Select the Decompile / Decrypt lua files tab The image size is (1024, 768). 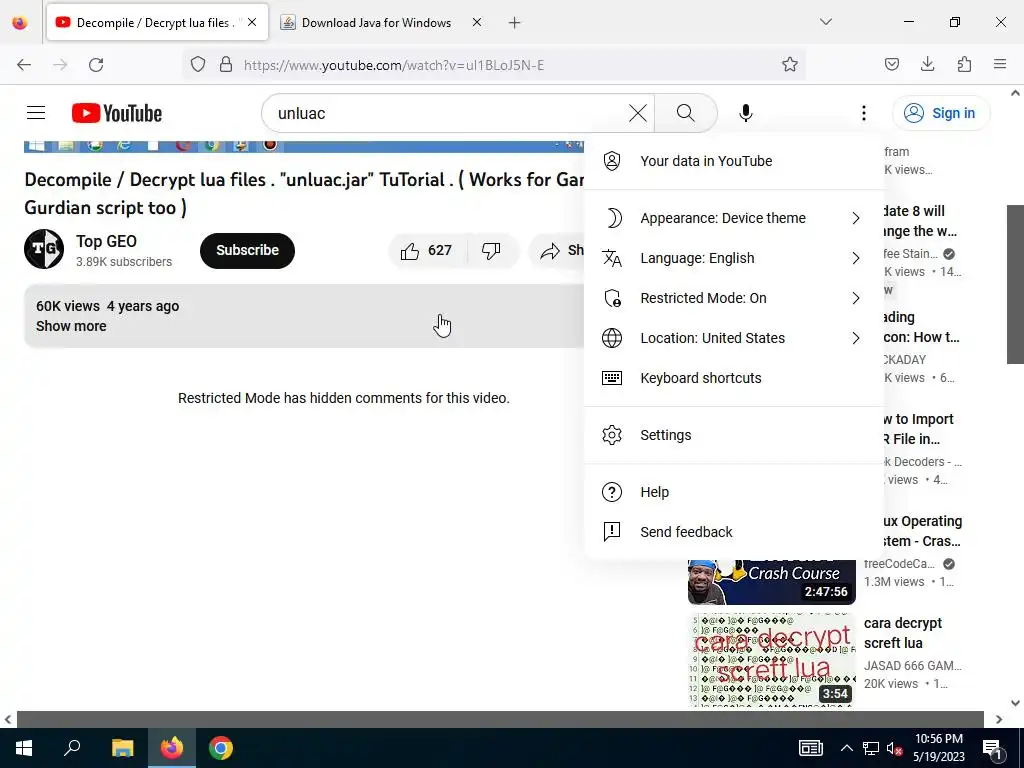click(x=157, y=23)
